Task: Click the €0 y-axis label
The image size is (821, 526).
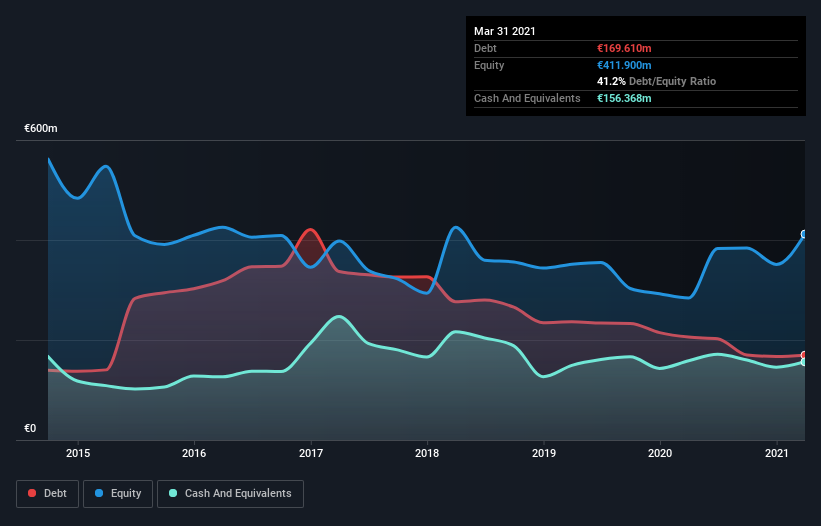Action: (30, 428)
